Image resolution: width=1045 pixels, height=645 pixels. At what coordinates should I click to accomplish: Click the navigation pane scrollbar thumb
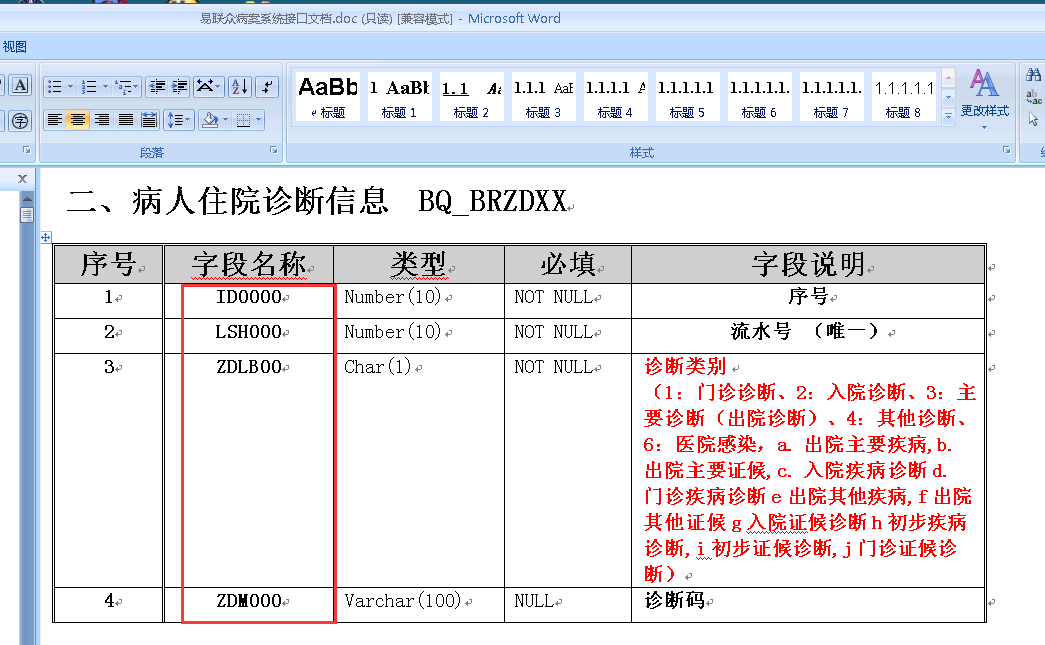click(27, 215)
